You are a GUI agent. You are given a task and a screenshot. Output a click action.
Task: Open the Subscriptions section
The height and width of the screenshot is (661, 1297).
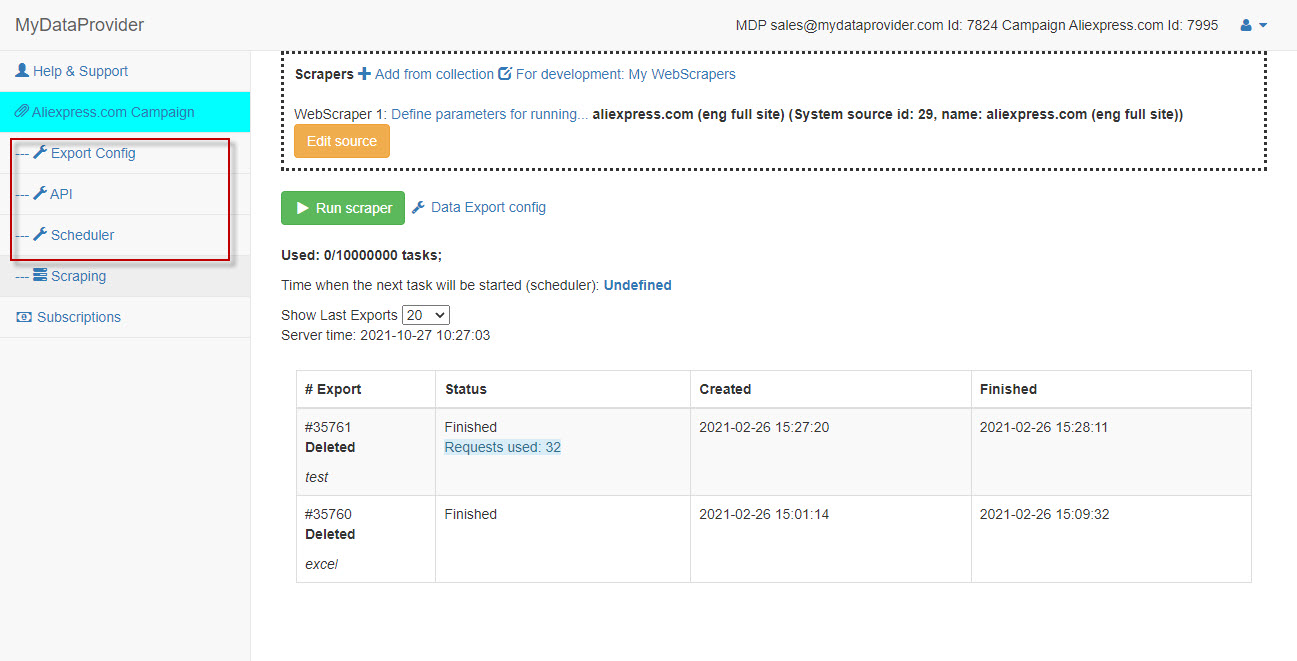[x=78, y=316]
